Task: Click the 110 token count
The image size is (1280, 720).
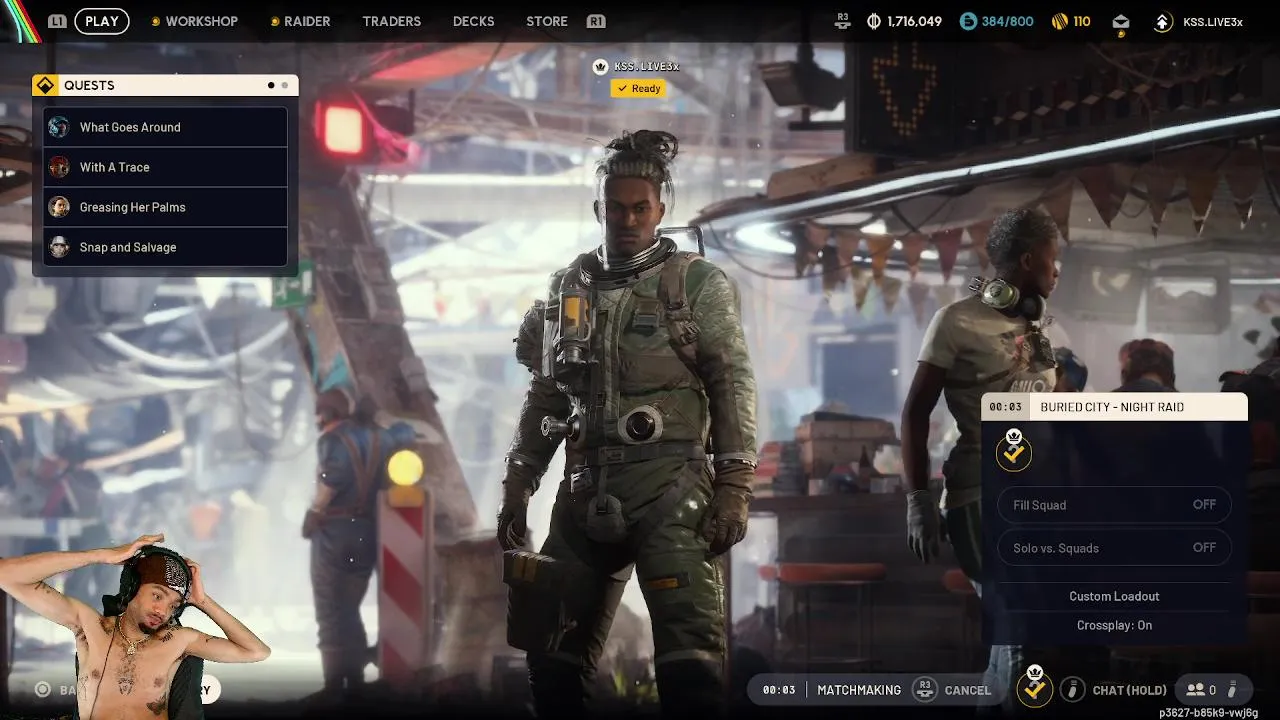Action: click(x=1082, y=21)
